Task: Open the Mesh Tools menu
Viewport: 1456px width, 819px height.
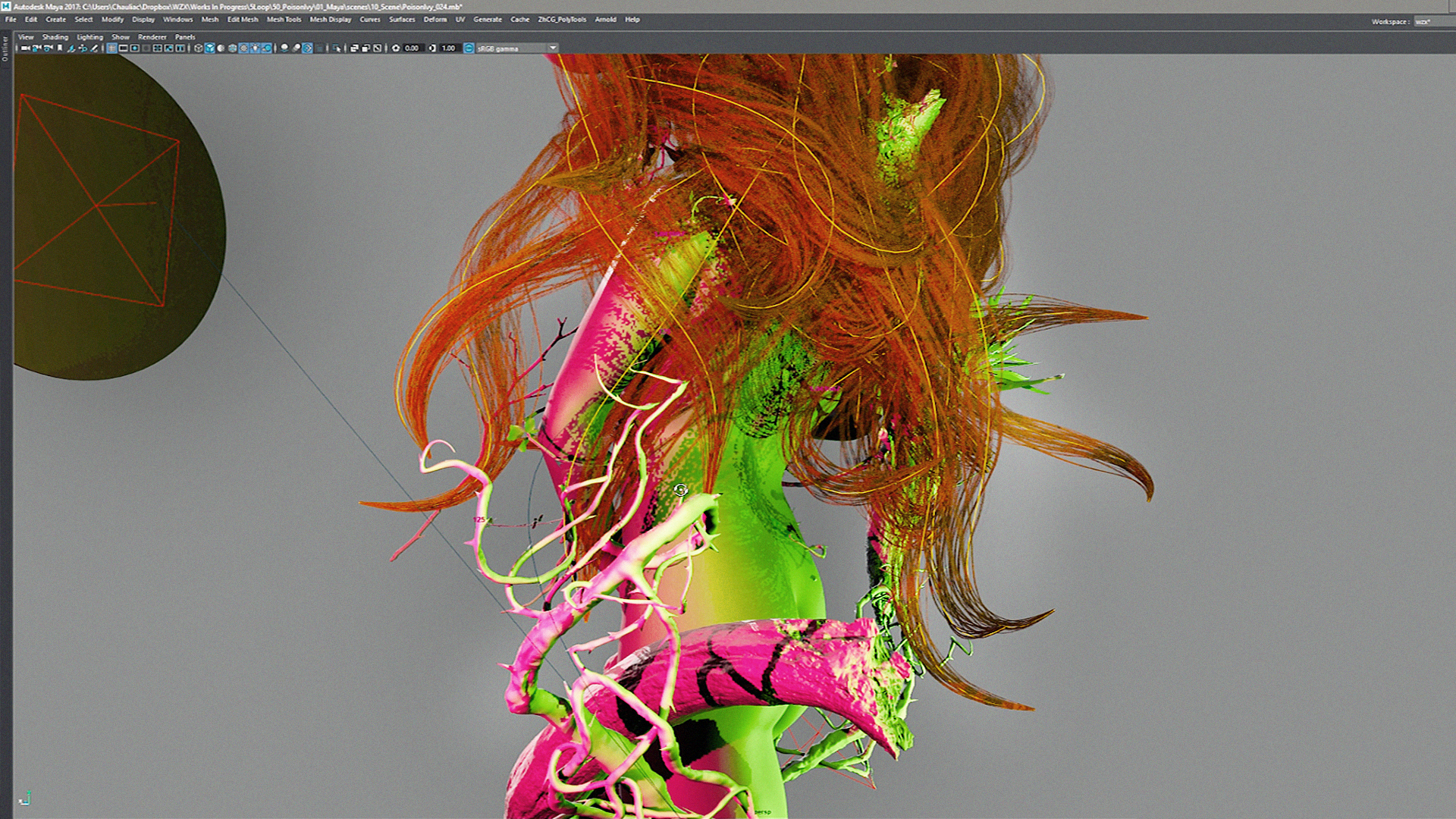Action: (284, 20)
